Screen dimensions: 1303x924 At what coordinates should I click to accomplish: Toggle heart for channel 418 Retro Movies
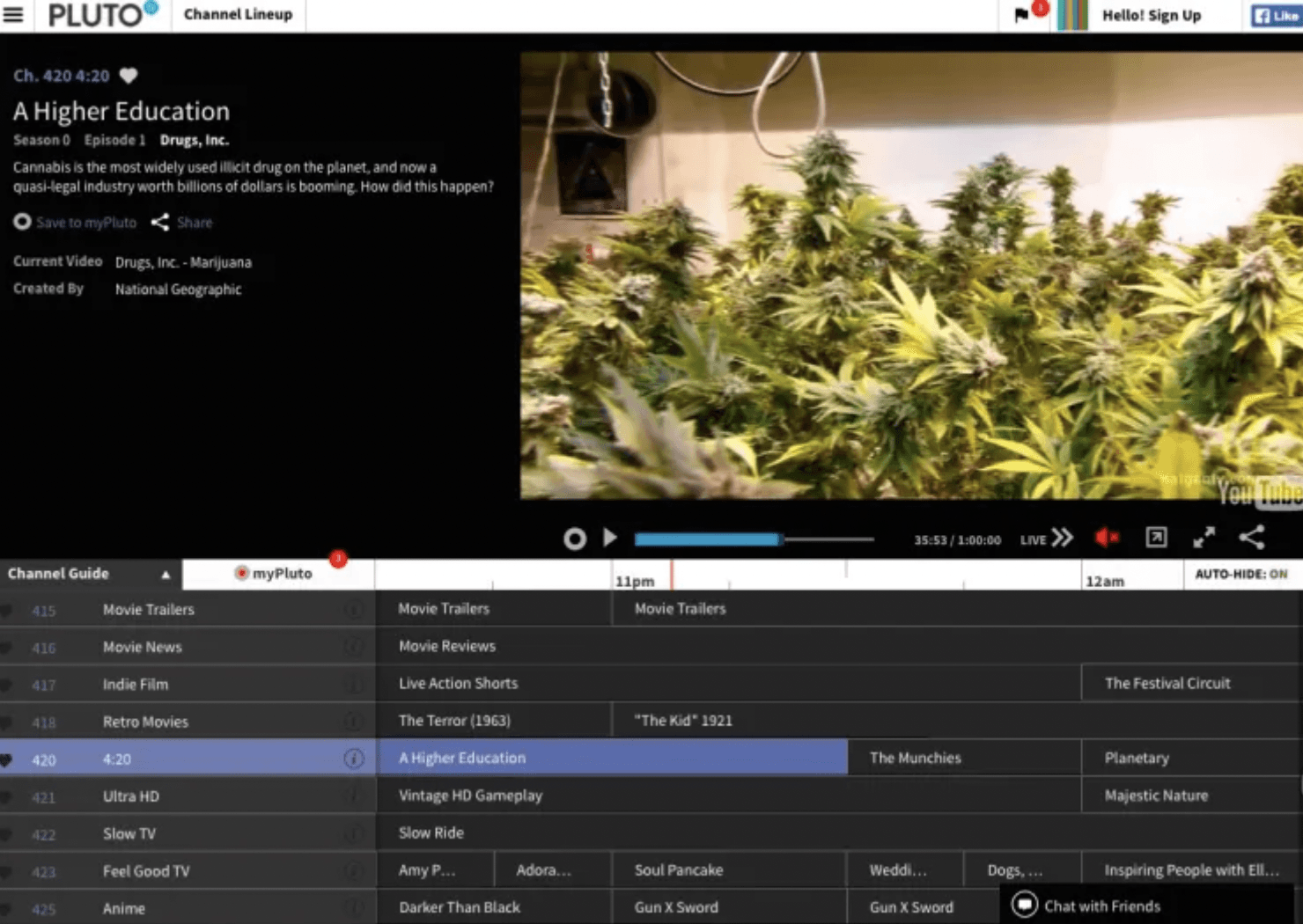pos(6,722)
